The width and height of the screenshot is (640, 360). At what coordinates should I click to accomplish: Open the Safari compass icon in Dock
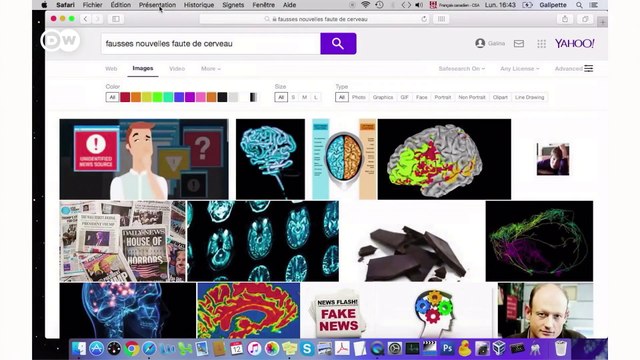[149, 349]
